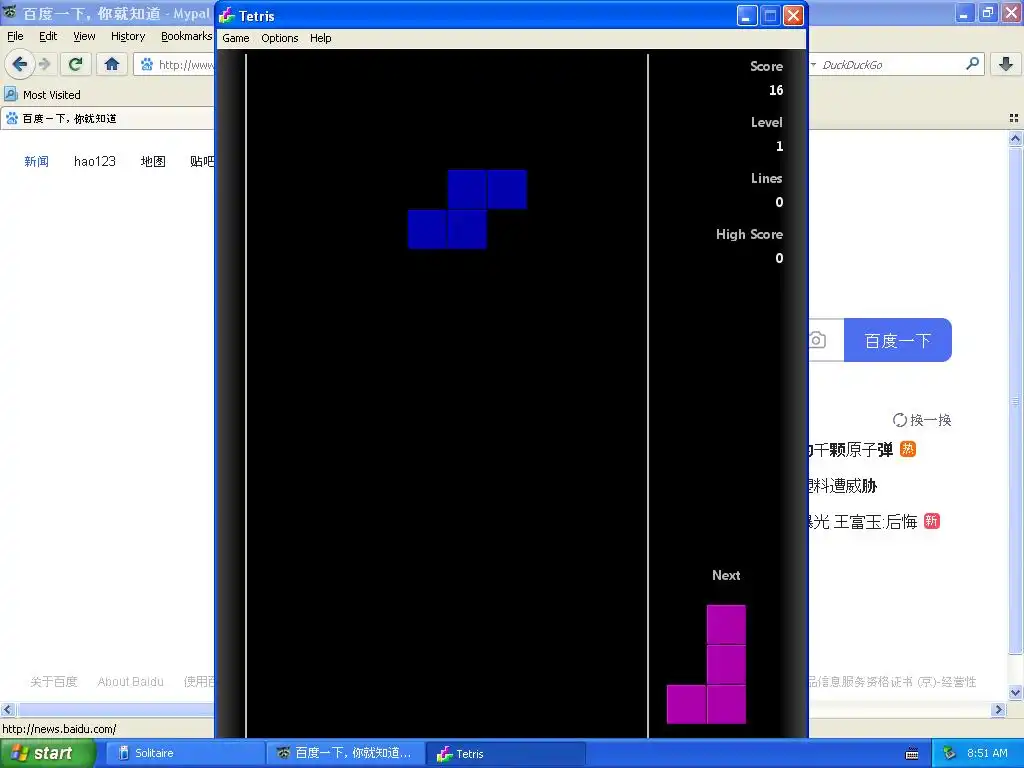Click the Tetris title bar icon
The image size is (1024, 768).
(227, 15)
